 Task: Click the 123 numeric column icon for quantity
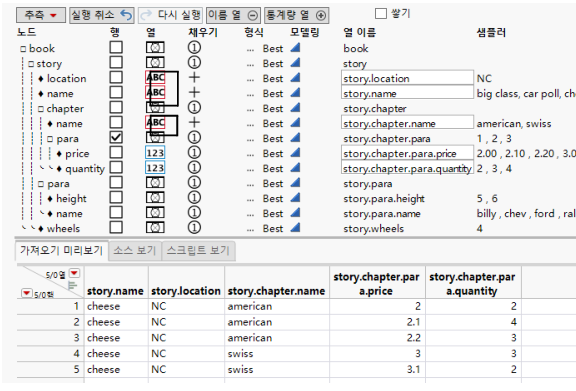click(x=155, y=168)
